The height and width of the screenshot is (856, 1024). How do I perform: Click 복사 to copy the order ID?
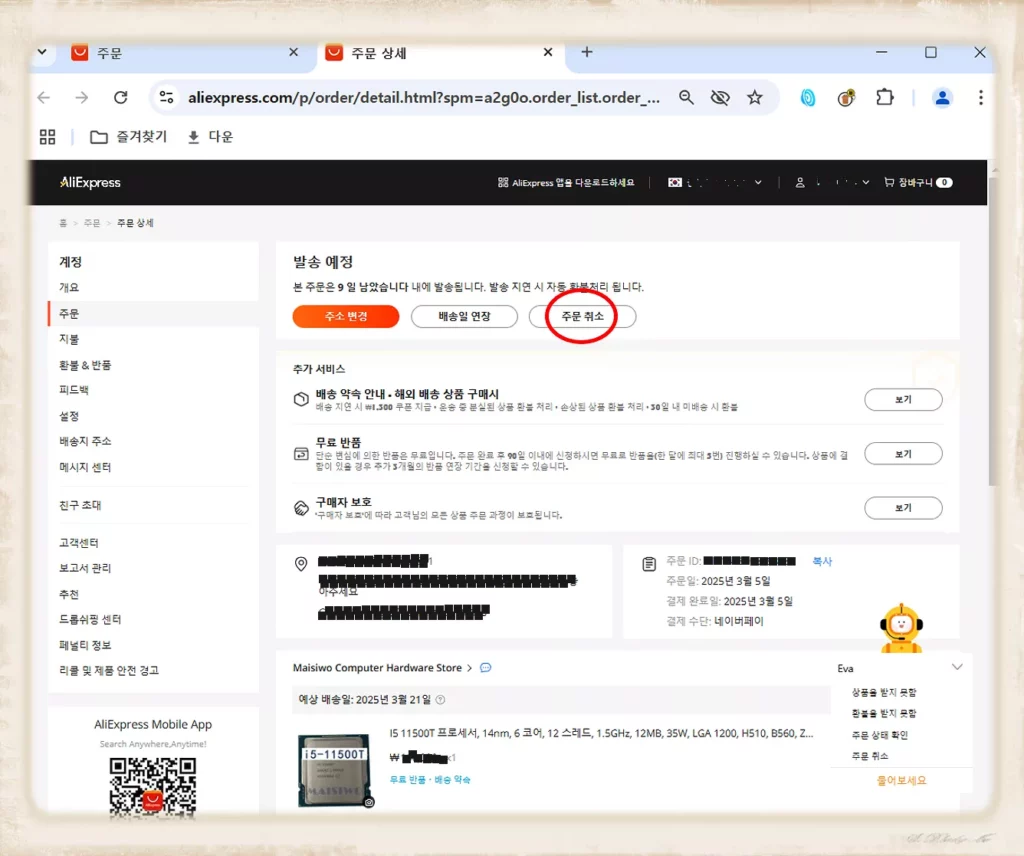point(822,561)
